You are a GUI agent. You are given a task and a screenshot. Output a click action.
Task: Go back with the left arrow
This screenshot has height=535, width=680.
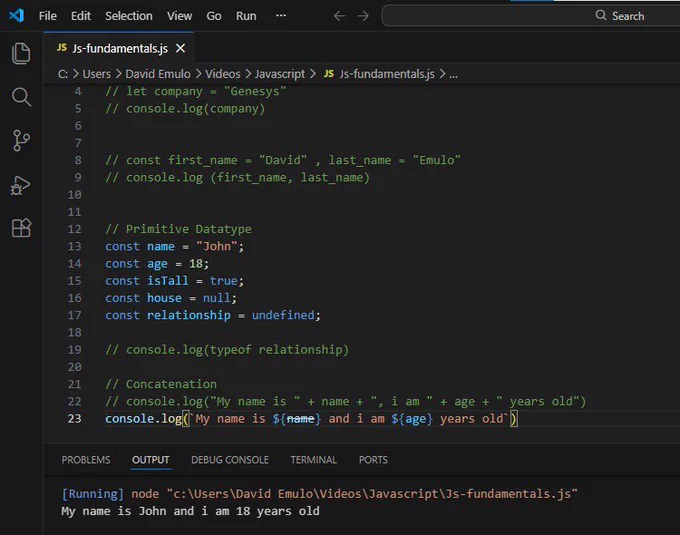(340, 16)
